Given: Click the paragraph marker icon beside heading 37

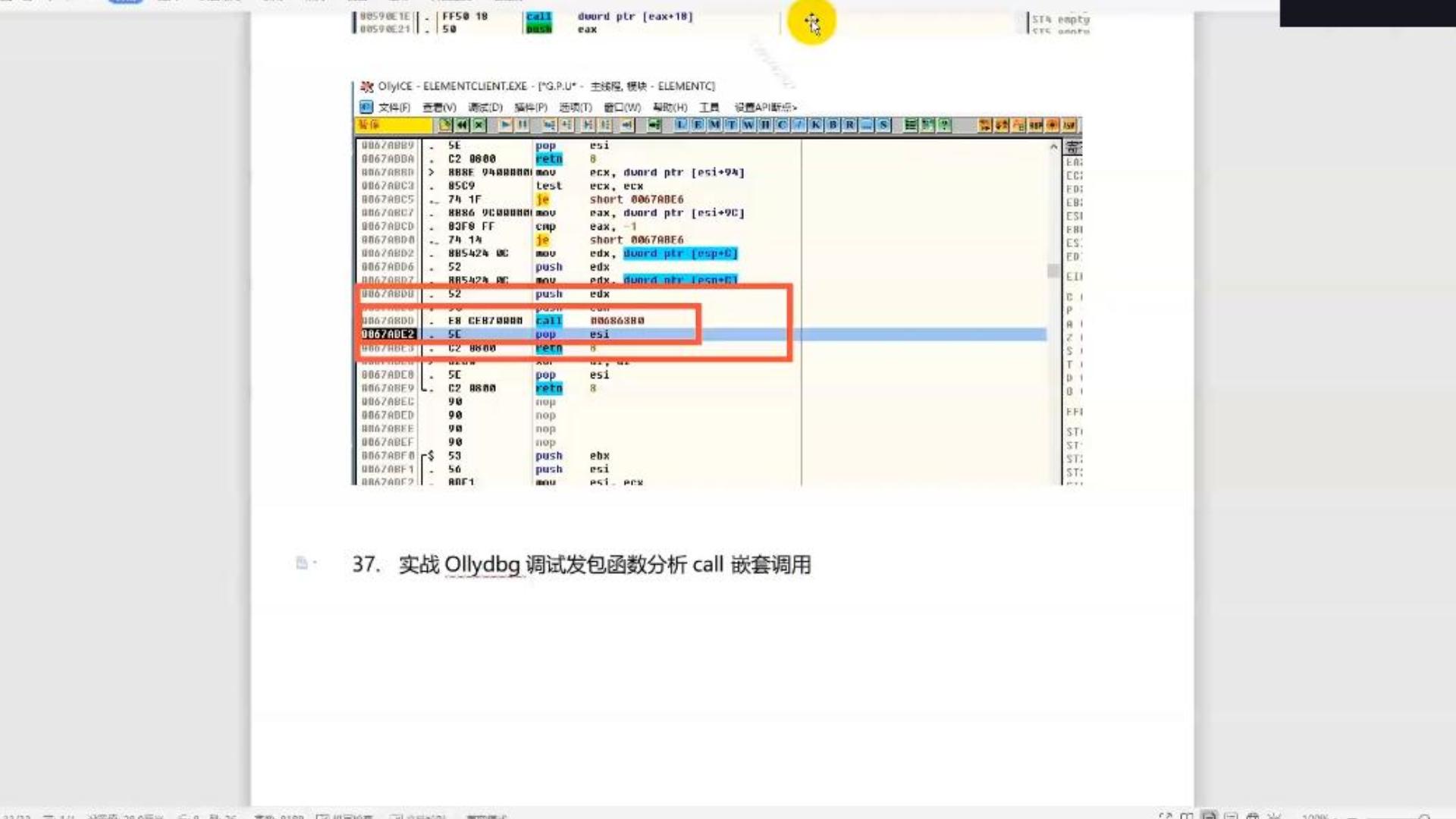Looking at the screenshot, I should 302,563.
